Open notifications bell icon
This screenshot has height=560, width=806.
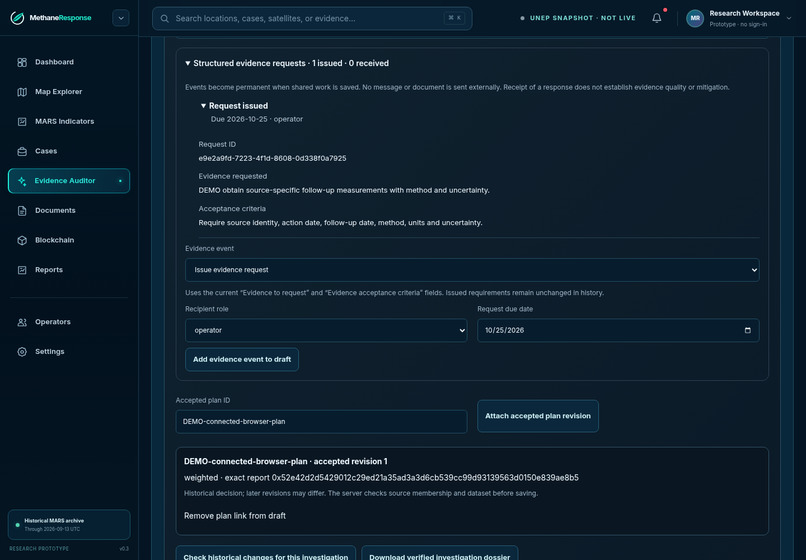tap(657, 18)
